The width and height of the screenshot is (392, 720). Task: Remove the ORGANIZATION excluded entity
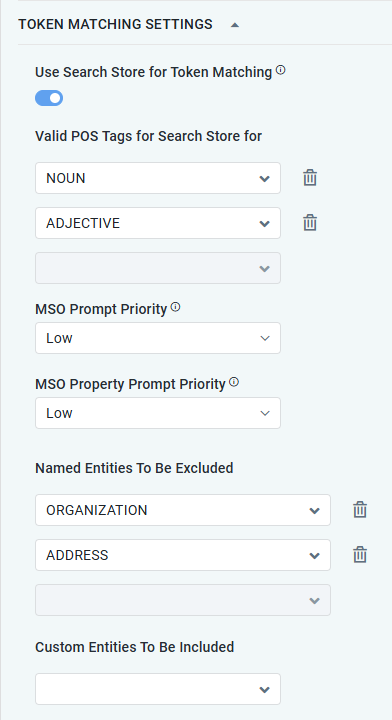(360, 510)
